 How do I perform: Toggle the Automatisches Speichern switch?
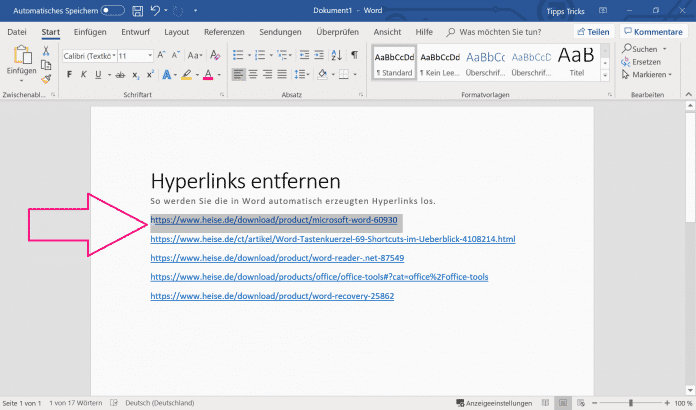[113, 10]
